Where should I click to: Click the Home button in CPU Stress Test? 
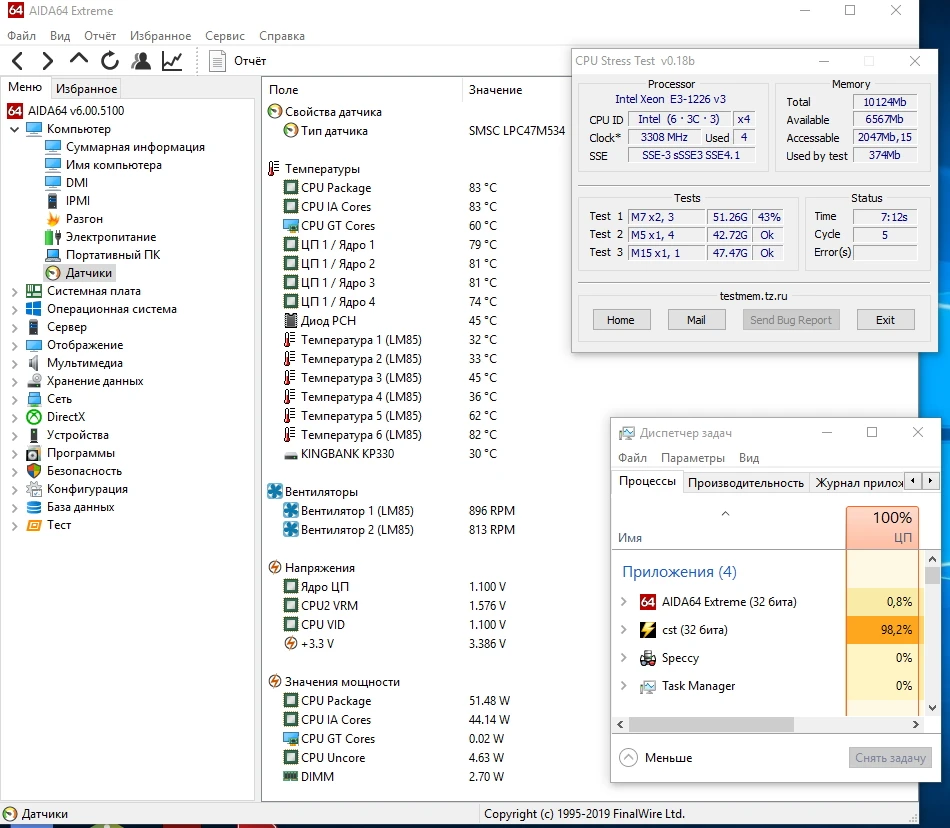(x=620, y=320)
